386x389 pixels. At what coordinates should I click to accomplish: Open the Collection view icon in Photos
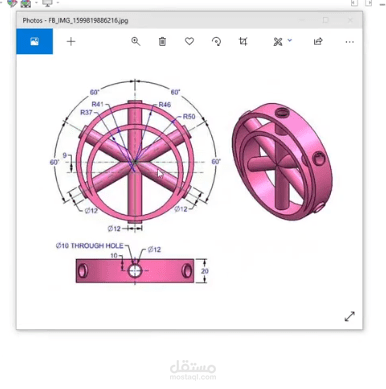34,41
